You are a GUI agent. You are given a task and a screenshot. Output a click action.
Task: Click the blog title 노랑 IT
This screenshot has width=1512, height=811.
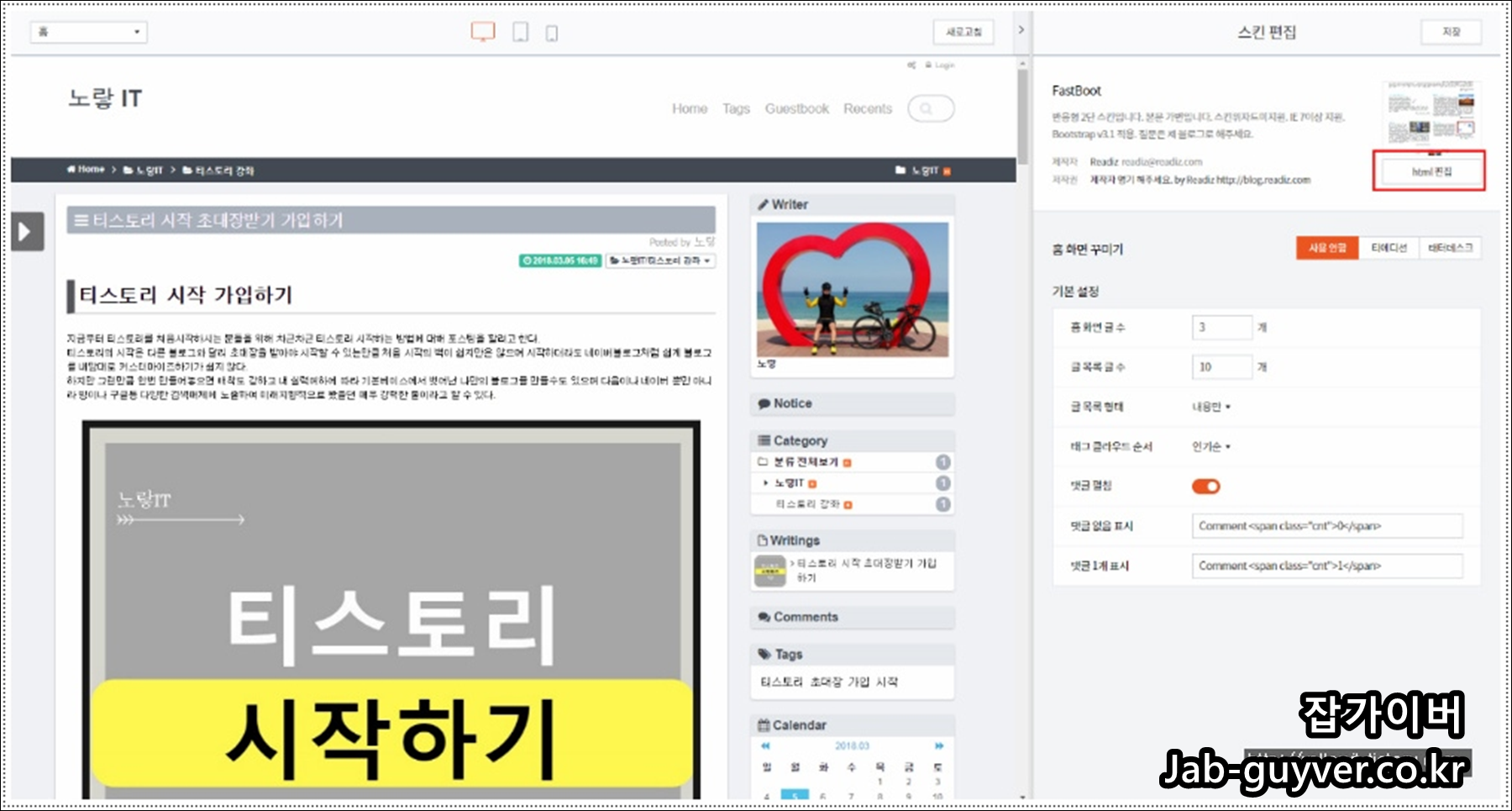tap(105, 98)
